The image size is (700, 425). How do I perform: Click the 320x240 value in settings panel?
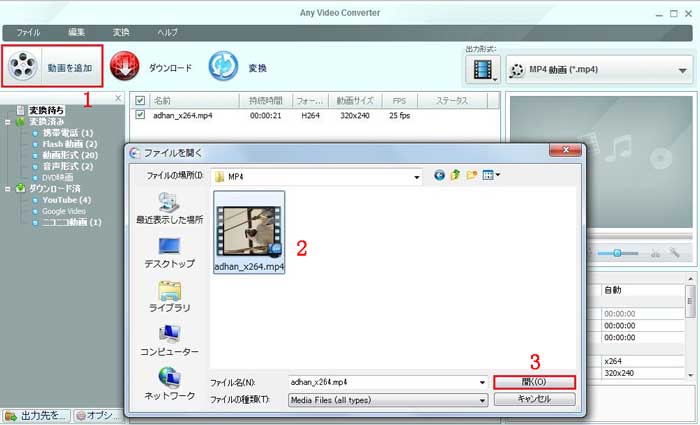pyautogui.click(x=619, y=373)
